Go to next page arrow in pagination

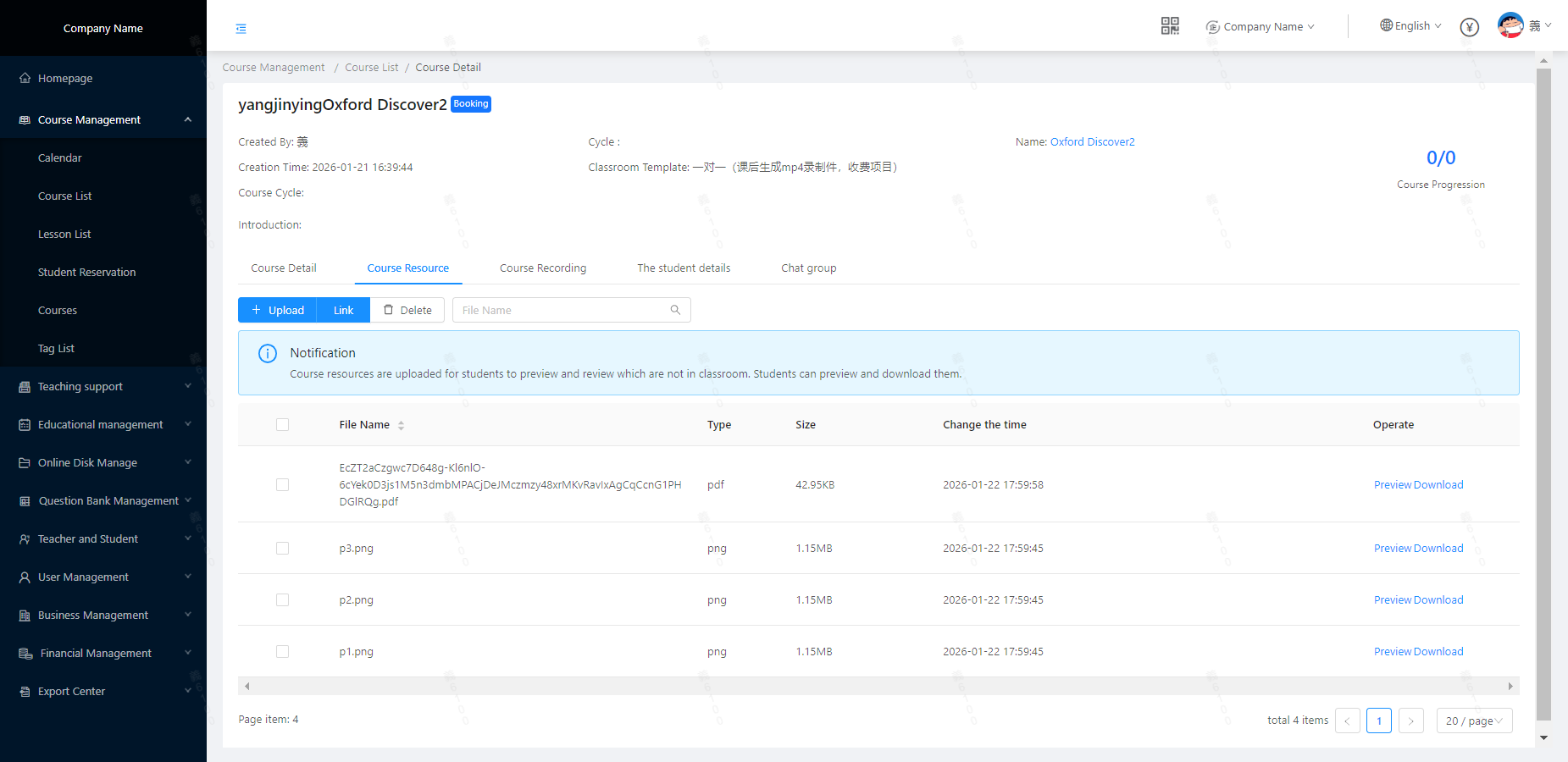(x=1410, y=721)
